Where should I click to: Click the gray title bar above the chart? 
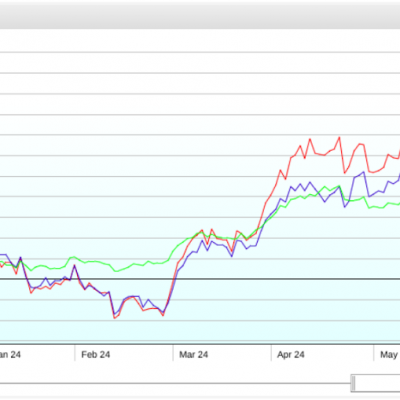coord(200,16)
